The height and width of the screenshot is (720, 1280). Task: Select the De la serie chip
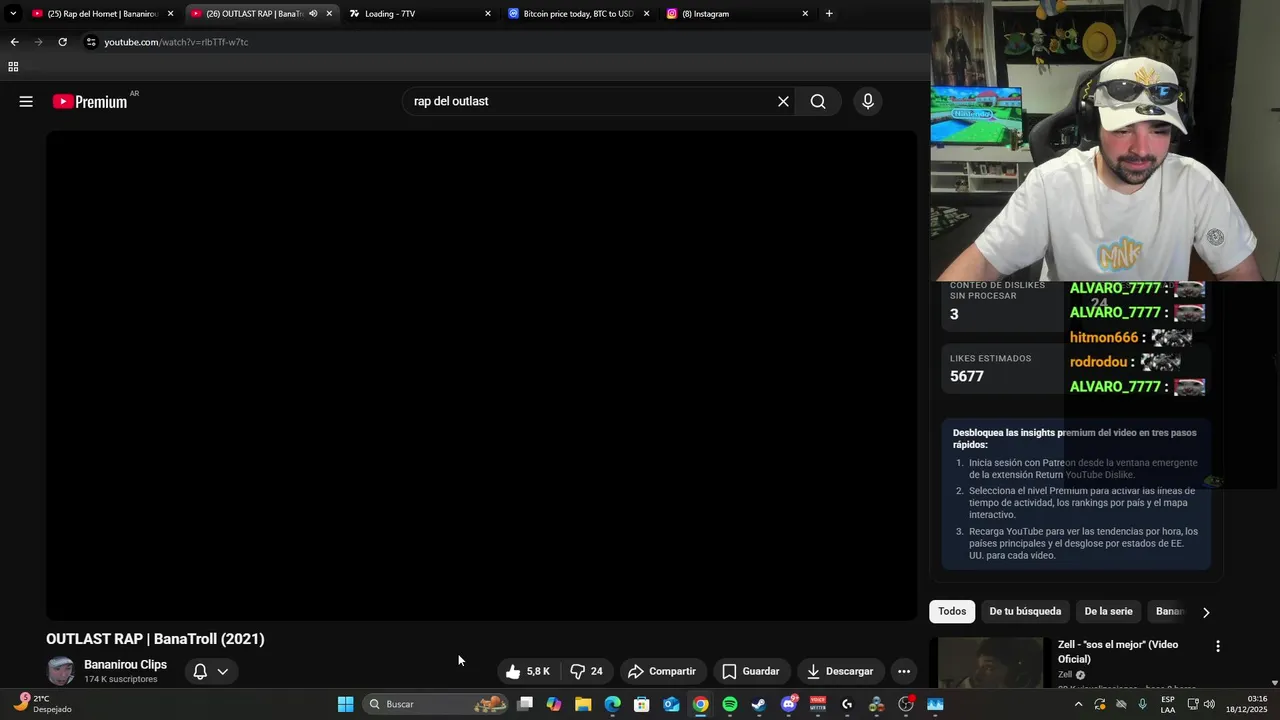1108,611
